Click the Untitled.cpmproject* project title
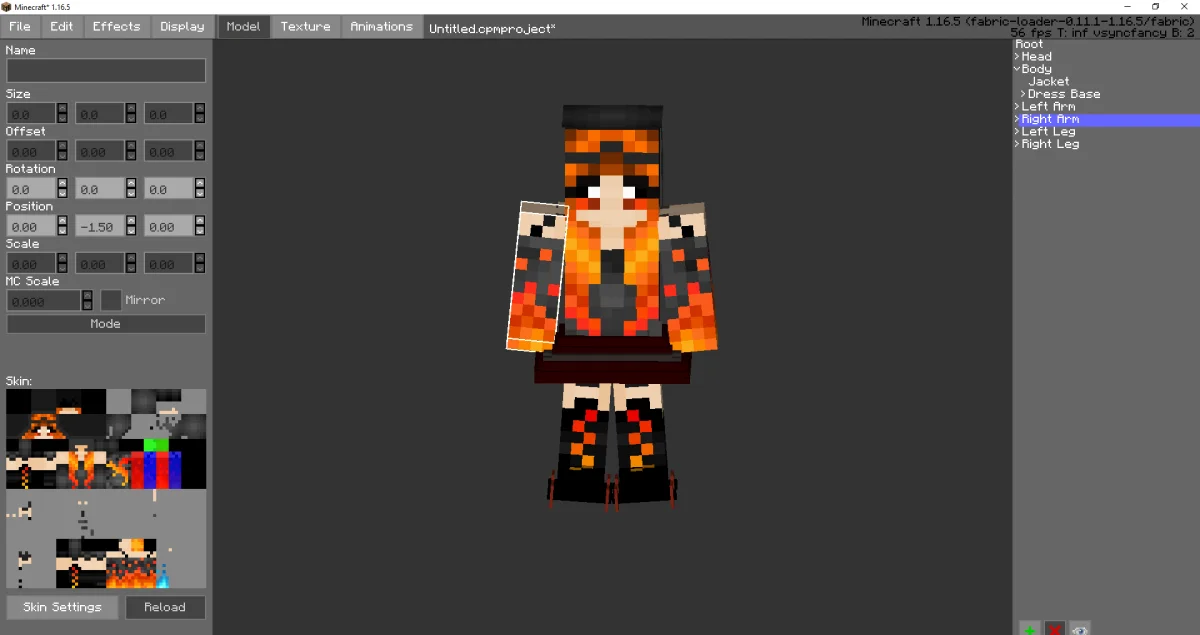Screen dimensions: 1200x635 [x=492, y=28]
